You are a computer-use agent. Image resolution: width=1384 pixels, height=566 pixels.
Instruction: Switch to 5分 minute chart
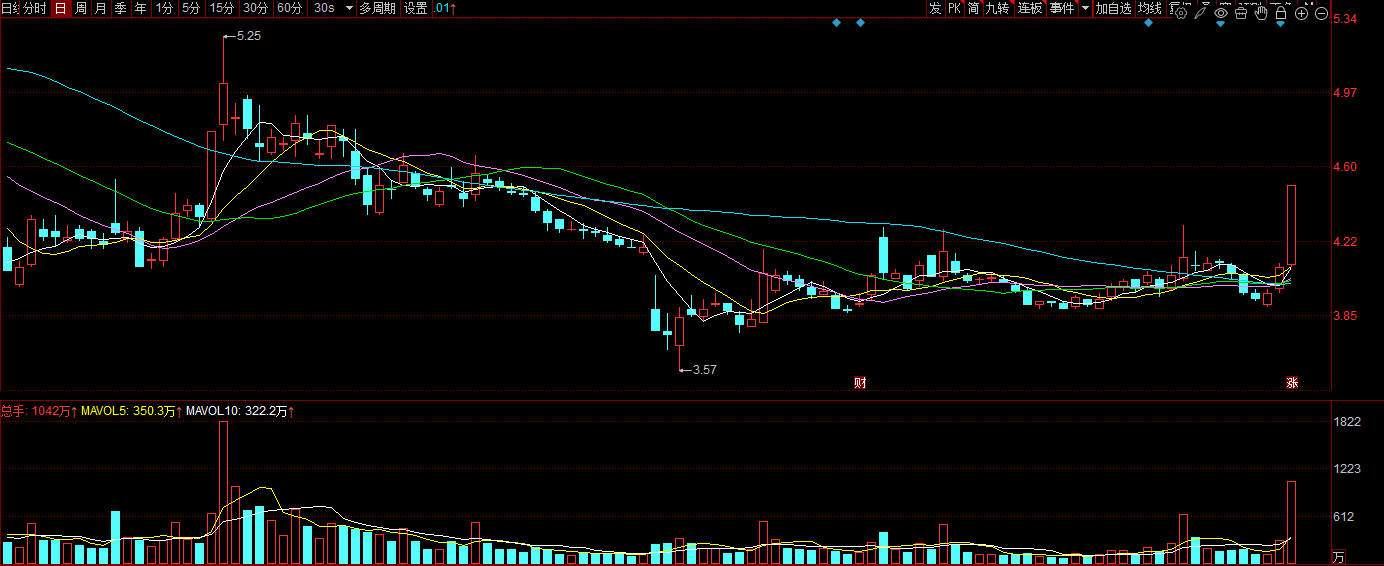190,8
